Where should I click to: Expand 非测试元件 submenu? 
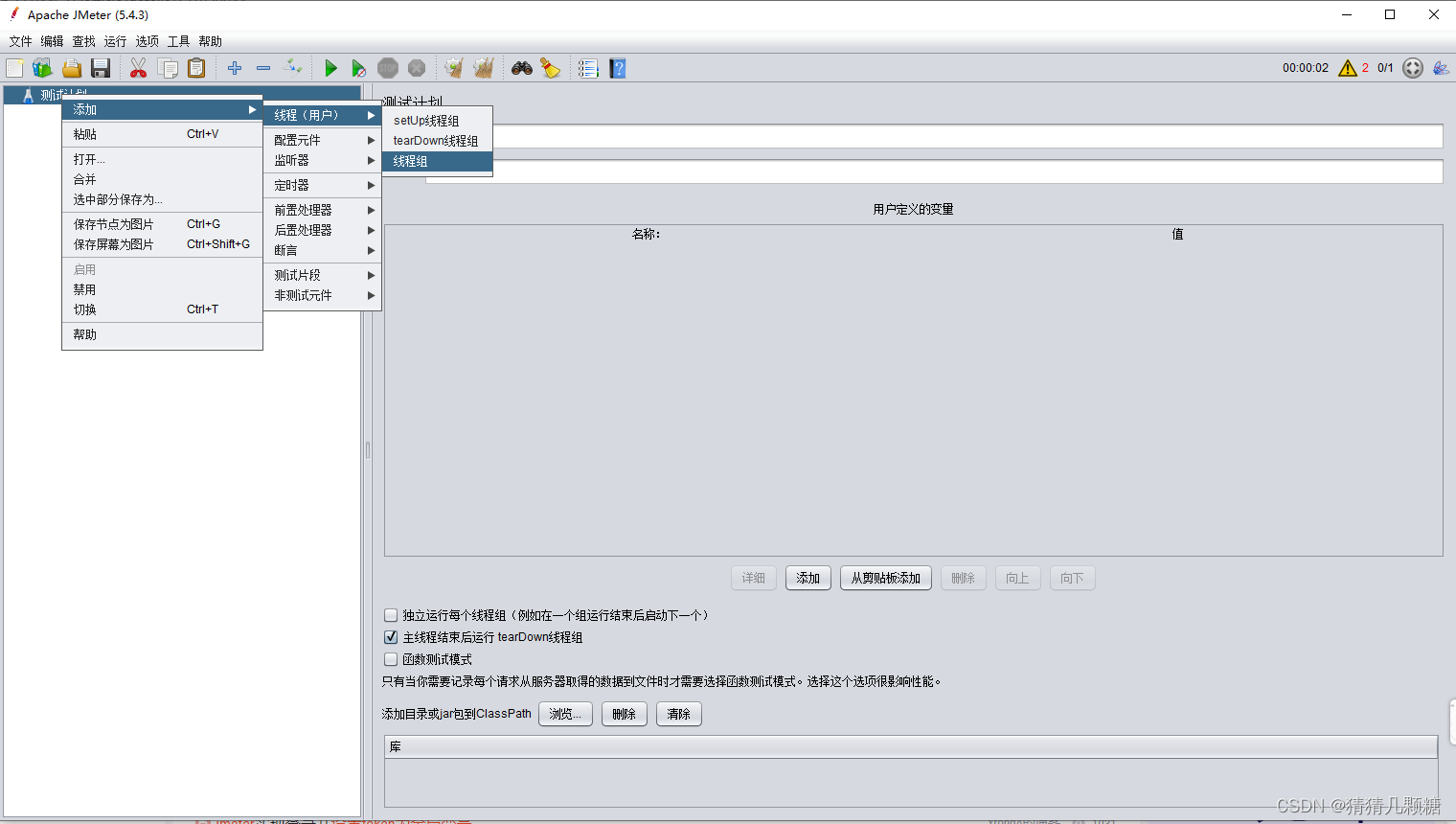point(323,295)
